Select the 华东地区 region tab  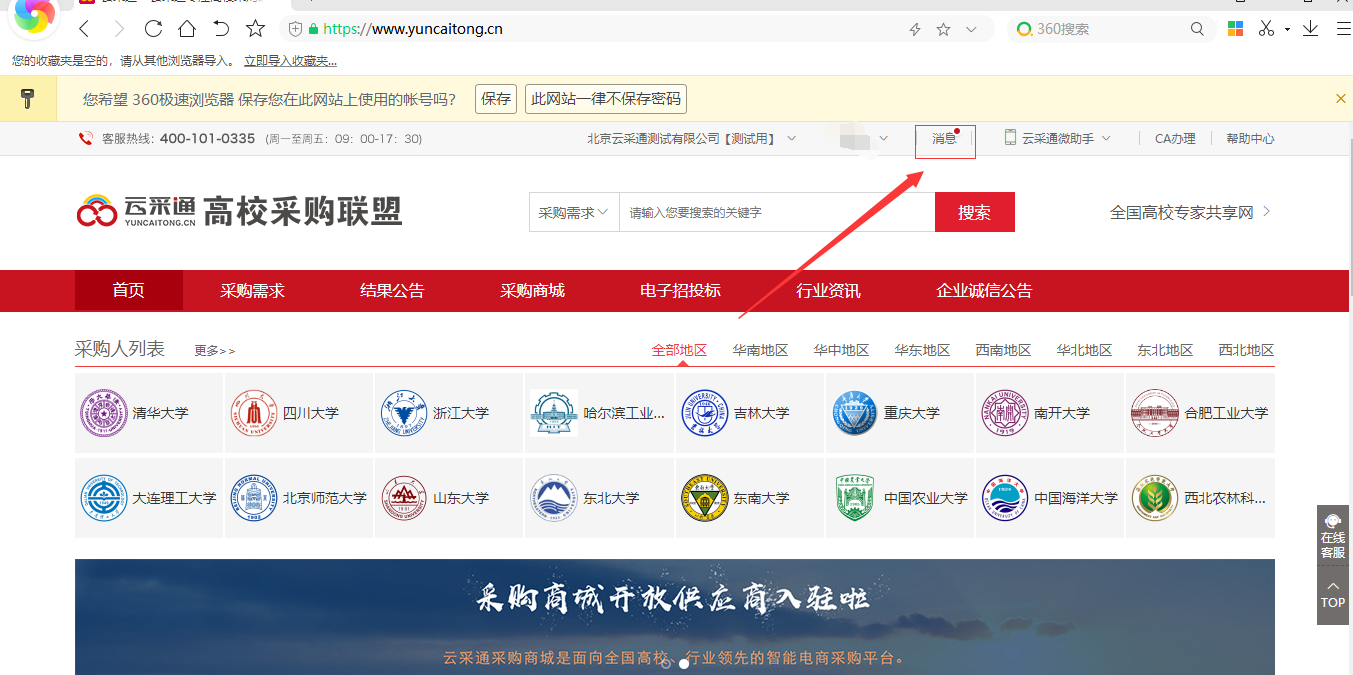click(922, 350)
